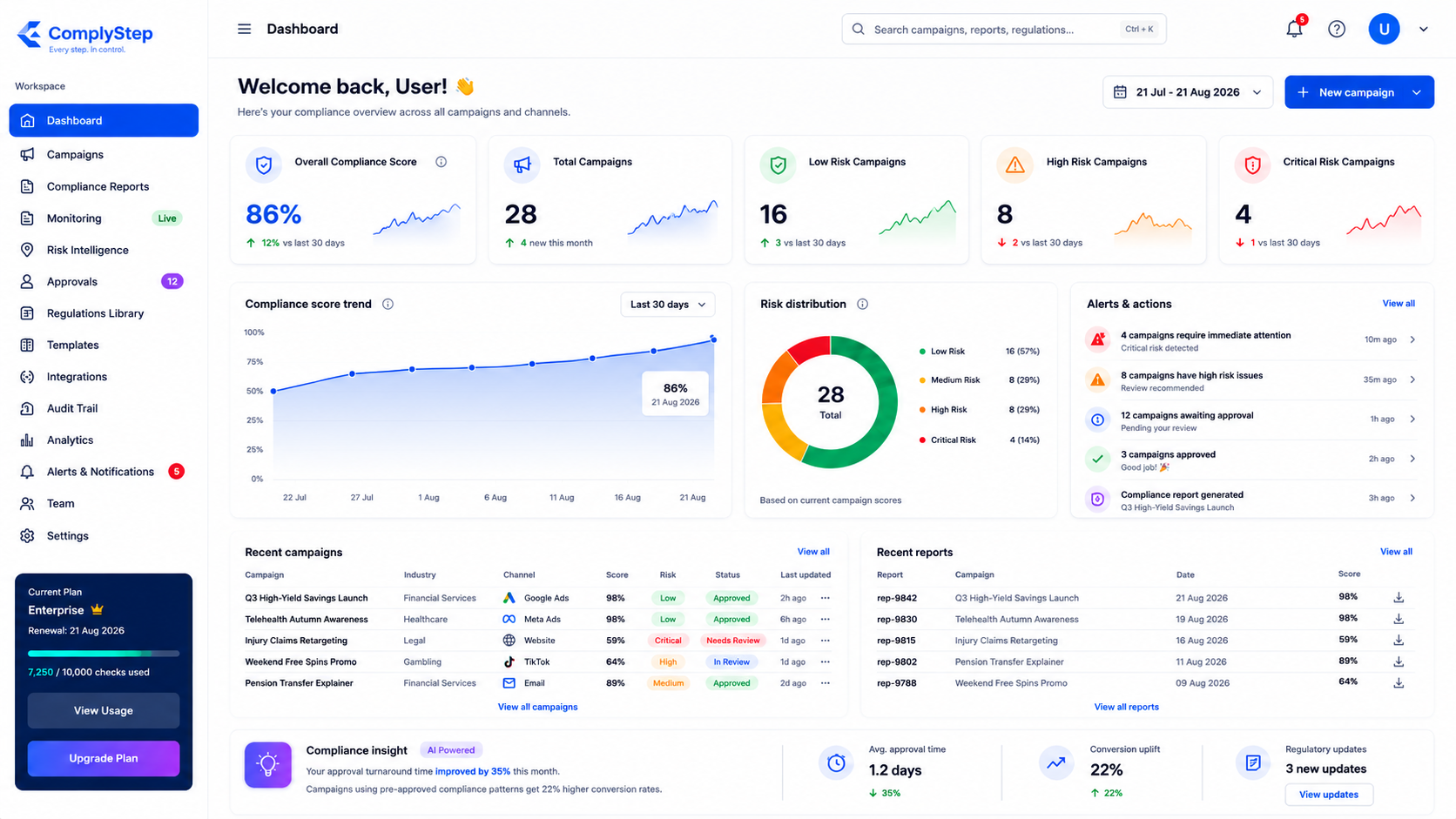1456x819 pixels.
Task: Open Risk Intelligence section
Action: click(x=104, y=250)
